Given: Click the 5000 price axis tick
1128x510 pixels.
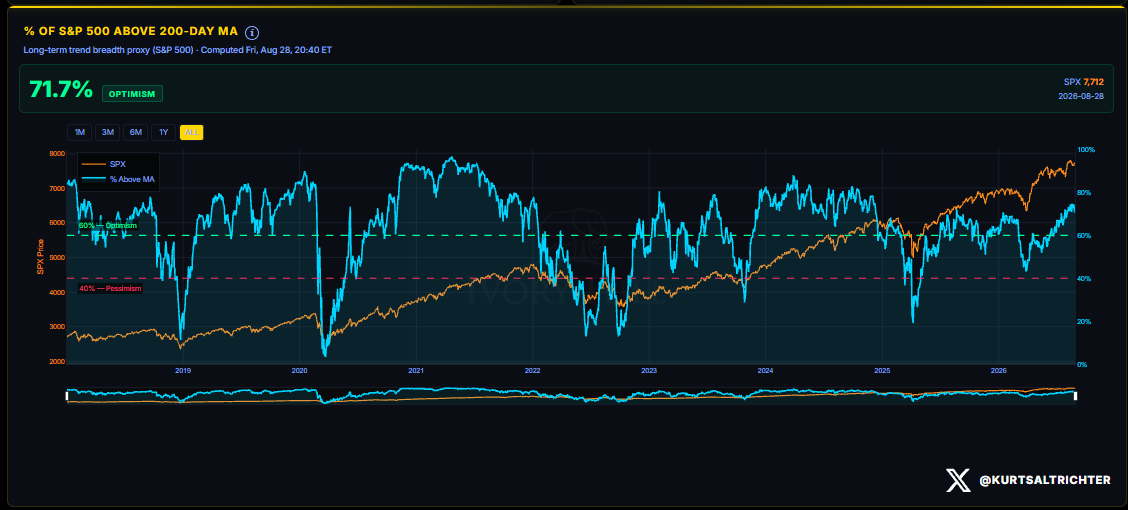Looking at the screenshot, I should coord(57,258).
